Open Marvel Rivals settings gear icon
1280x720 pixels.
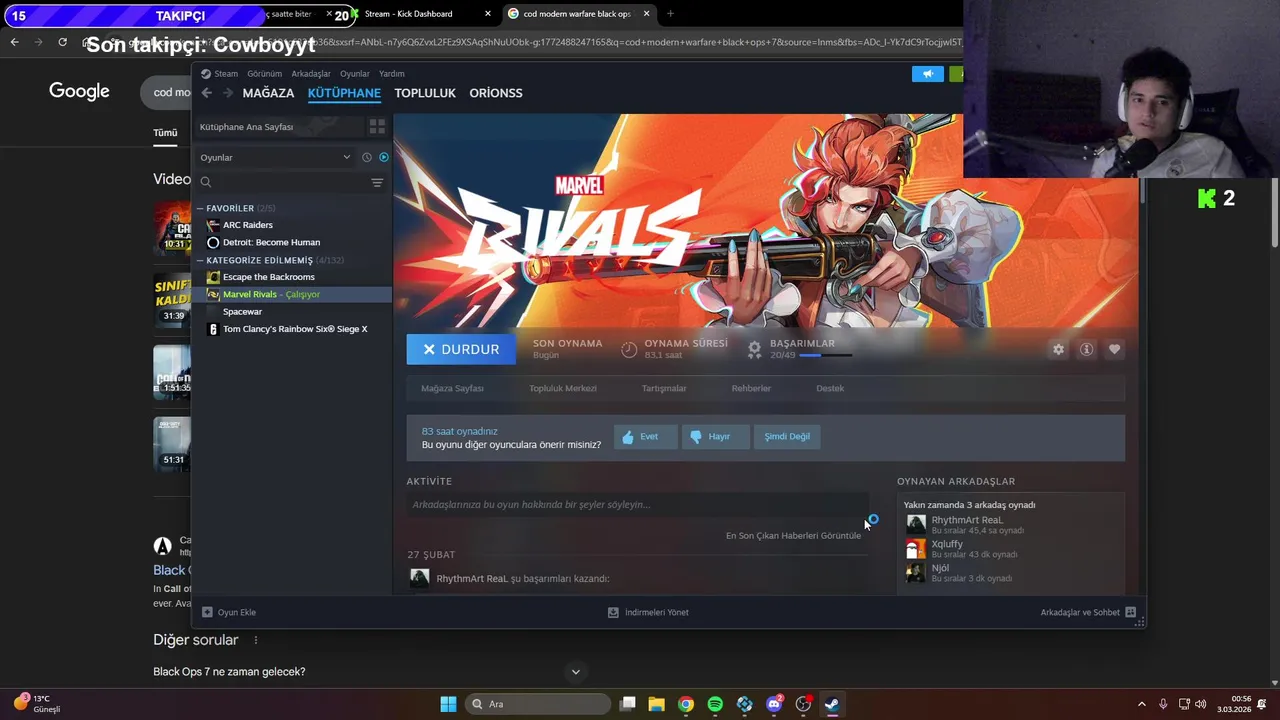point(1058,349)
